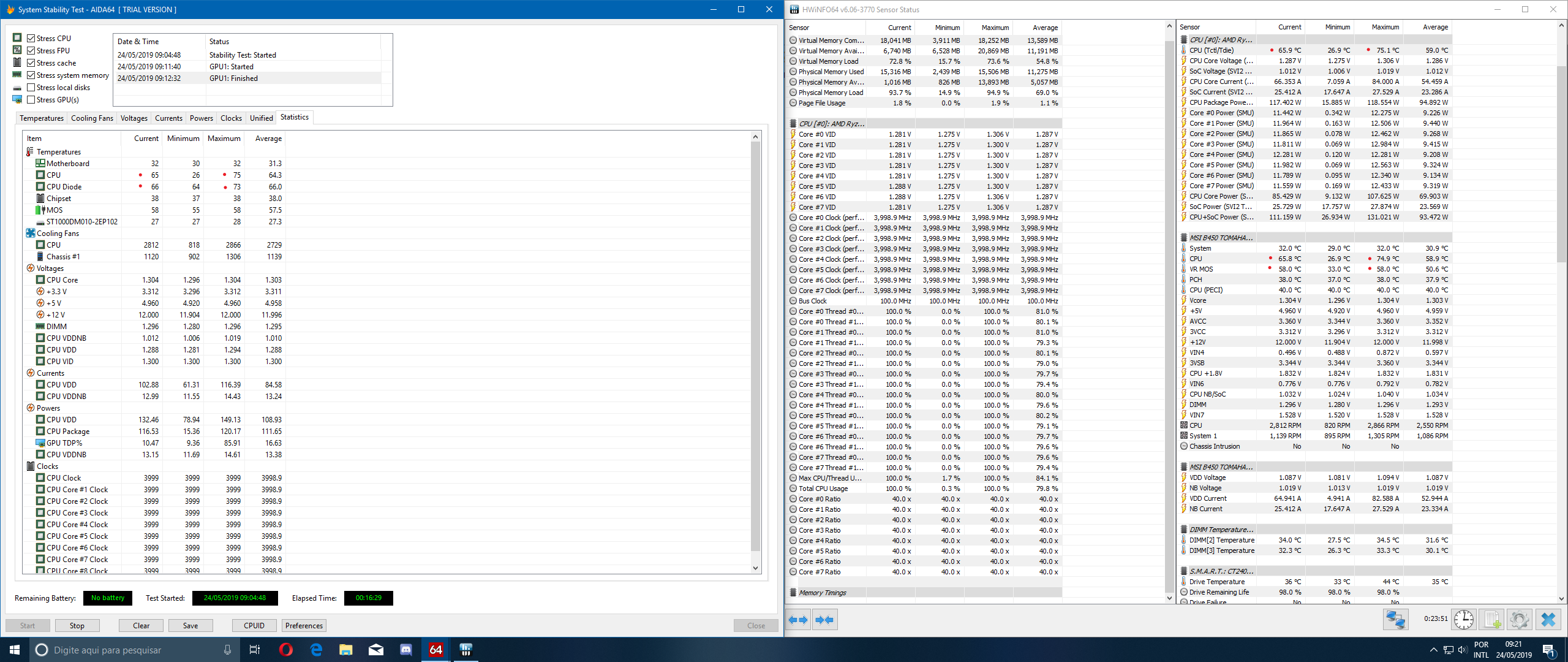The width and height of the screenshot is (1568, 662).
Task: Switch to the Voltages tab
Action: pos(134,118)
